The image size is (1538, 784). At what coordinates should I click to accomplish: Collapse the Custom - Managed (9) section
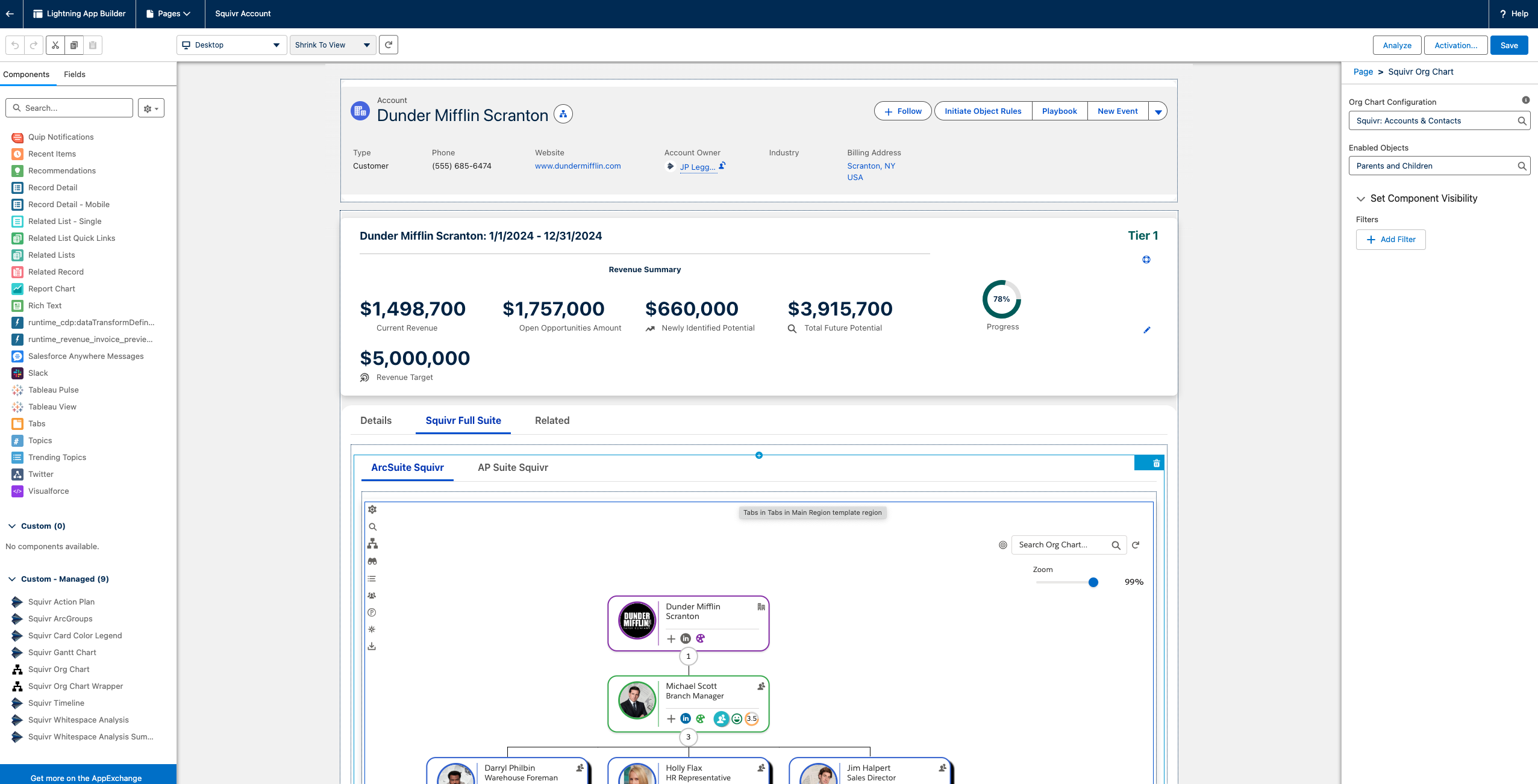pos(12,579)
